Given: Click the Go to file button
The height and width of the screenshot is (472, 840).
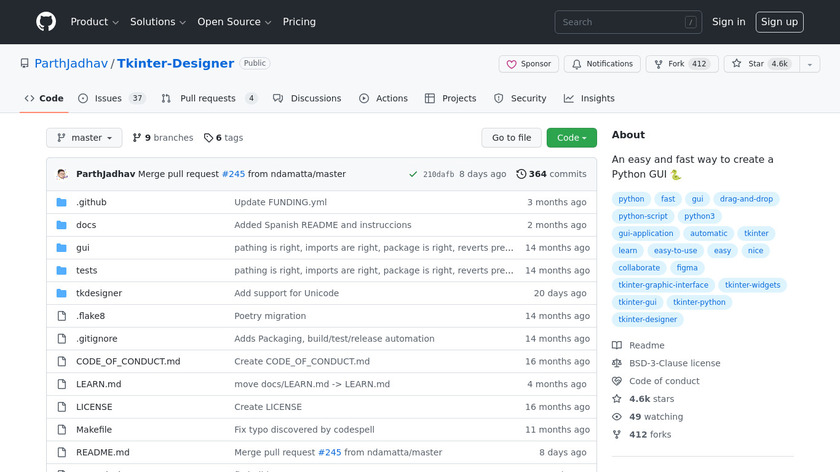Looking at the screenshot, I should tap(511, 138).
